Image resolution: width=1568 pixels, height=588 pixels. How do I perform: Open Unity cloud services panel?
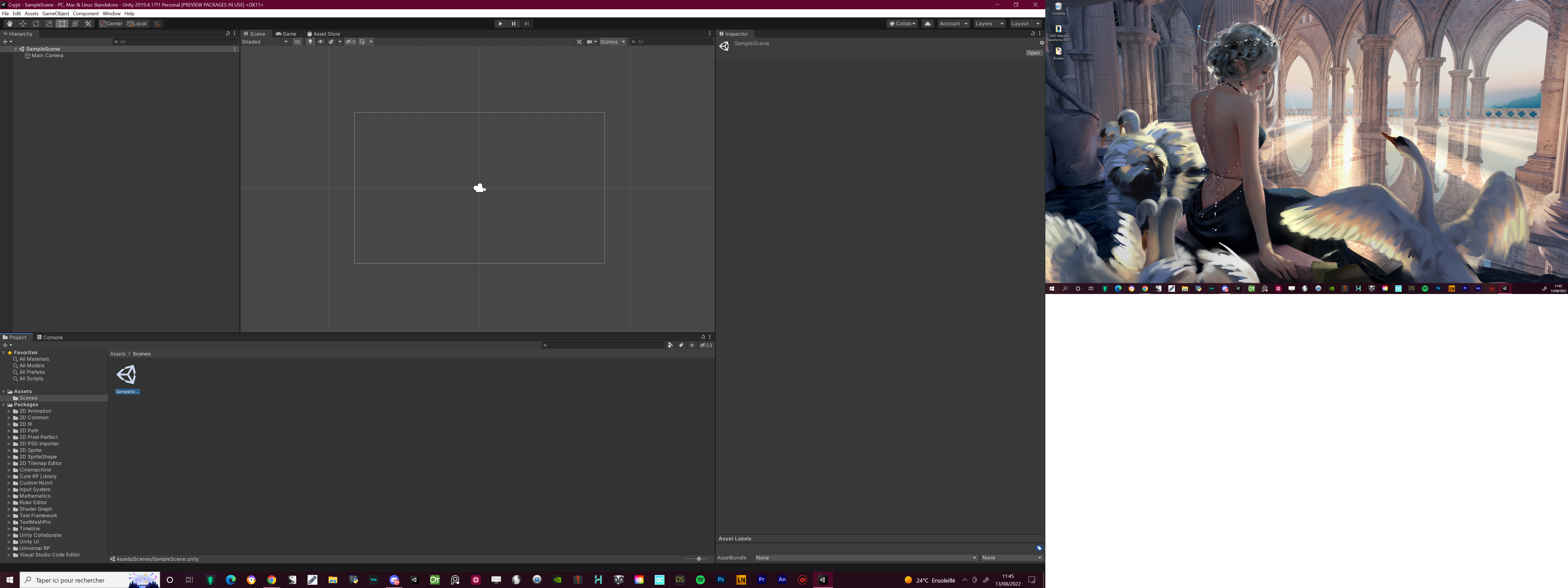point(928,23)
